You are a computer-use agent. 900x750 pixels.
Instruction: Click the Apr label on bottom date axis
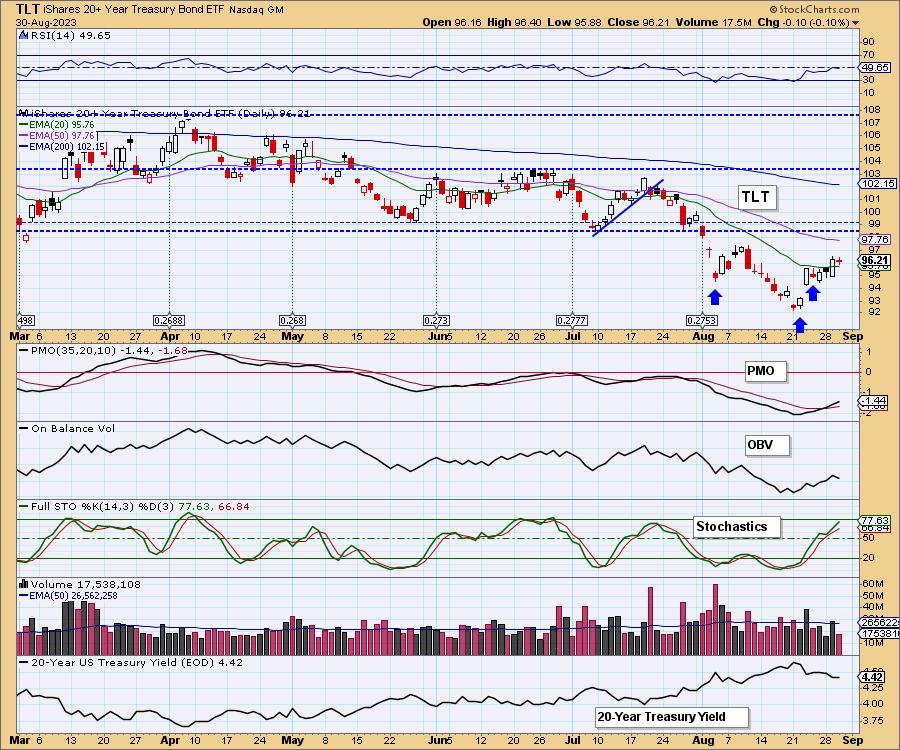point(170,740)
